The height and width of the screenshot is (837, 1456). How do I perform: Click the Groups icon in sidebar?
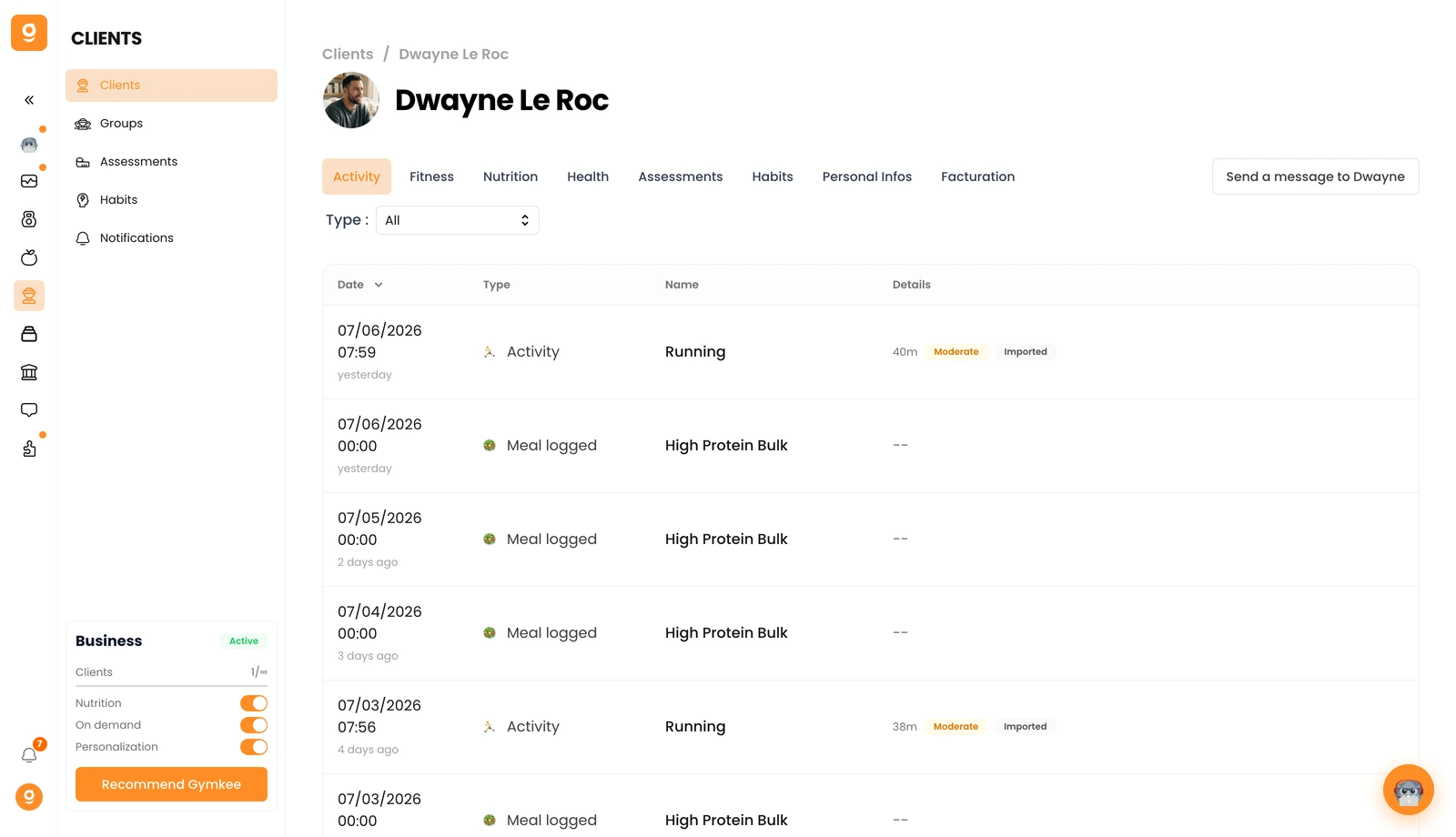click(x=83, y=124)
